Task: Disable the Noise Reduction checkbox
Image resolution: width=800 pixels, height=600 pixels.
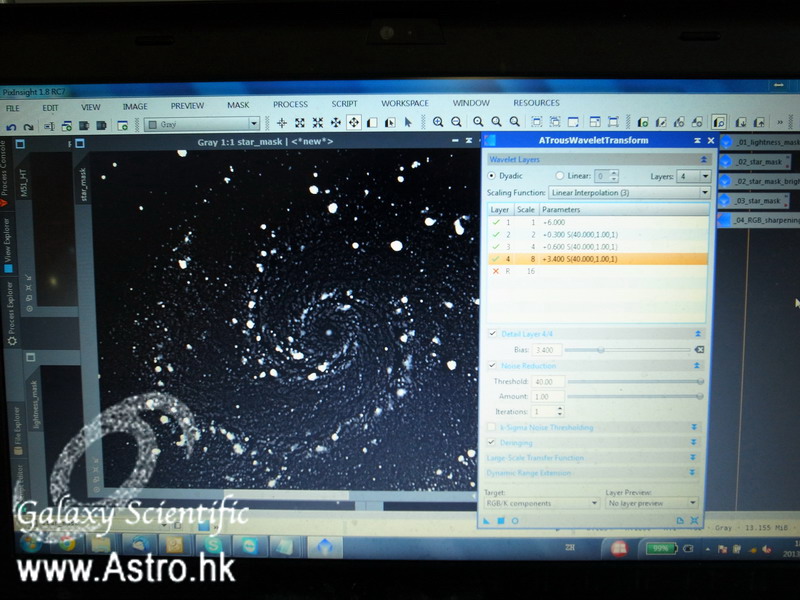Action: [492, 366]
